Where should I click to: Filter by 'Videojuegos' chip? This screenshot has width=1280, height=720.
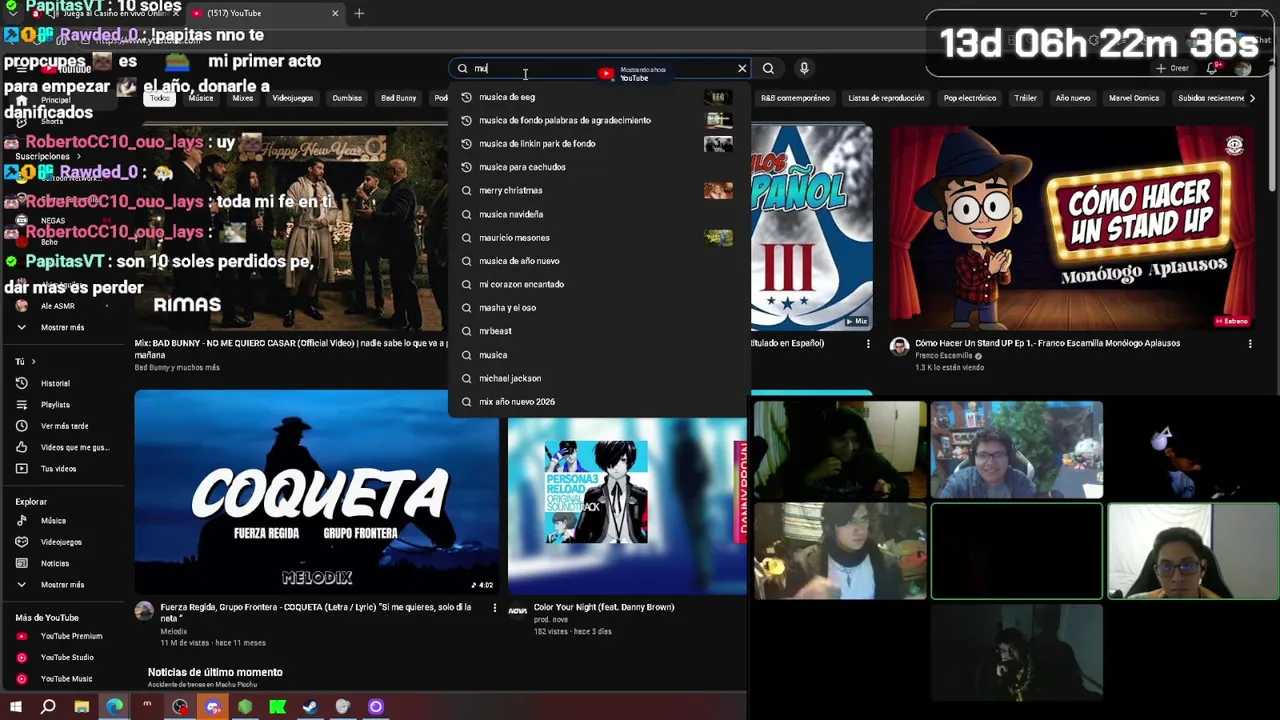tap(293, 98)
